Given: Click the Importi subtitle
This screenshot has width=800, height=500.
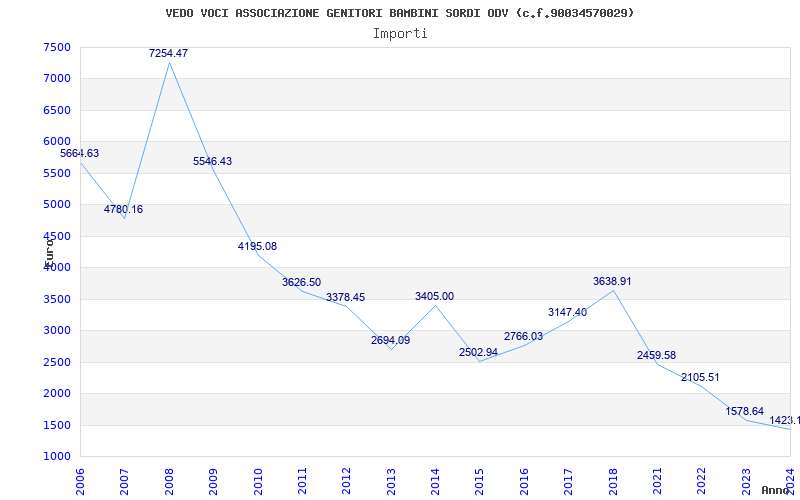Looking at the screenshot, I should [x=400, y=34].
